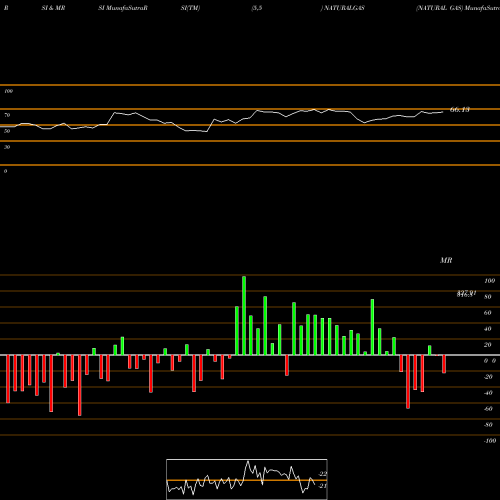Click the '0' label on RSI axis
This screenshot has width=500, height=500.
tap(5, 171)
